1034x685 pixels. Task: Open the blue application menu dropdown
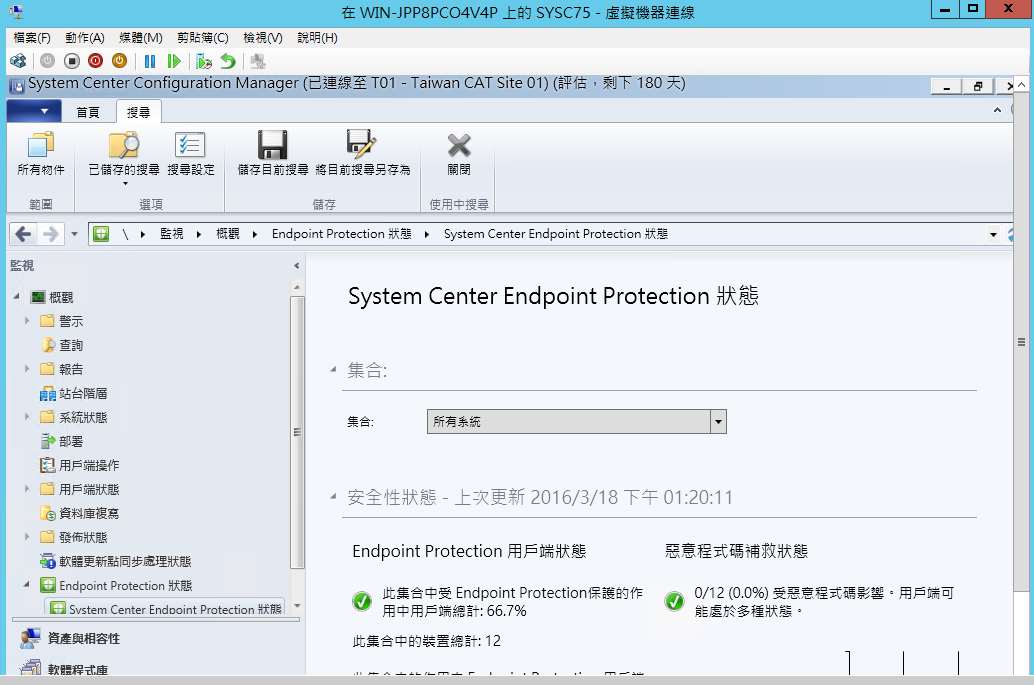(34, 111)
